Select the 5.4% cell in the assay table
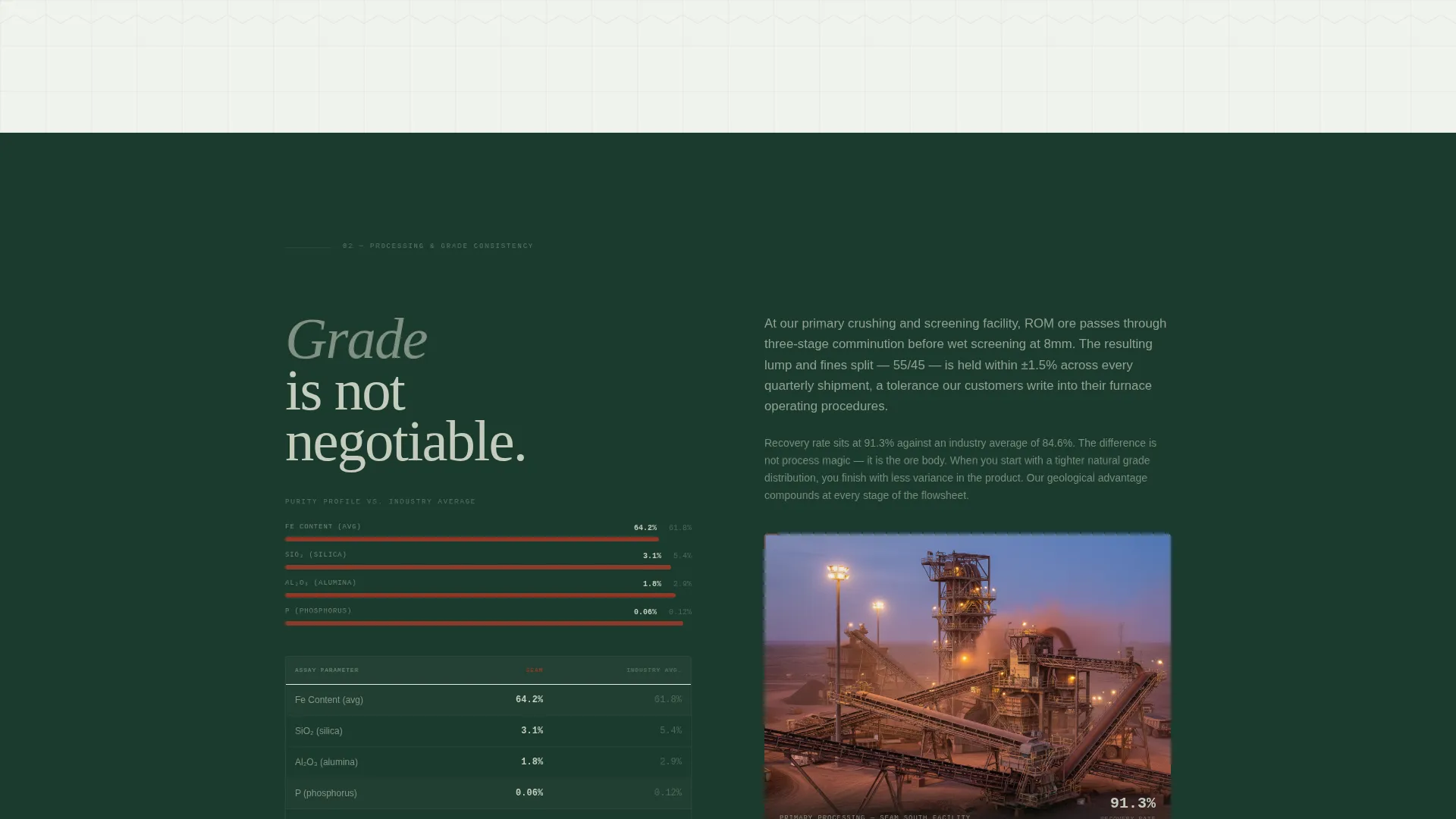 671,730
